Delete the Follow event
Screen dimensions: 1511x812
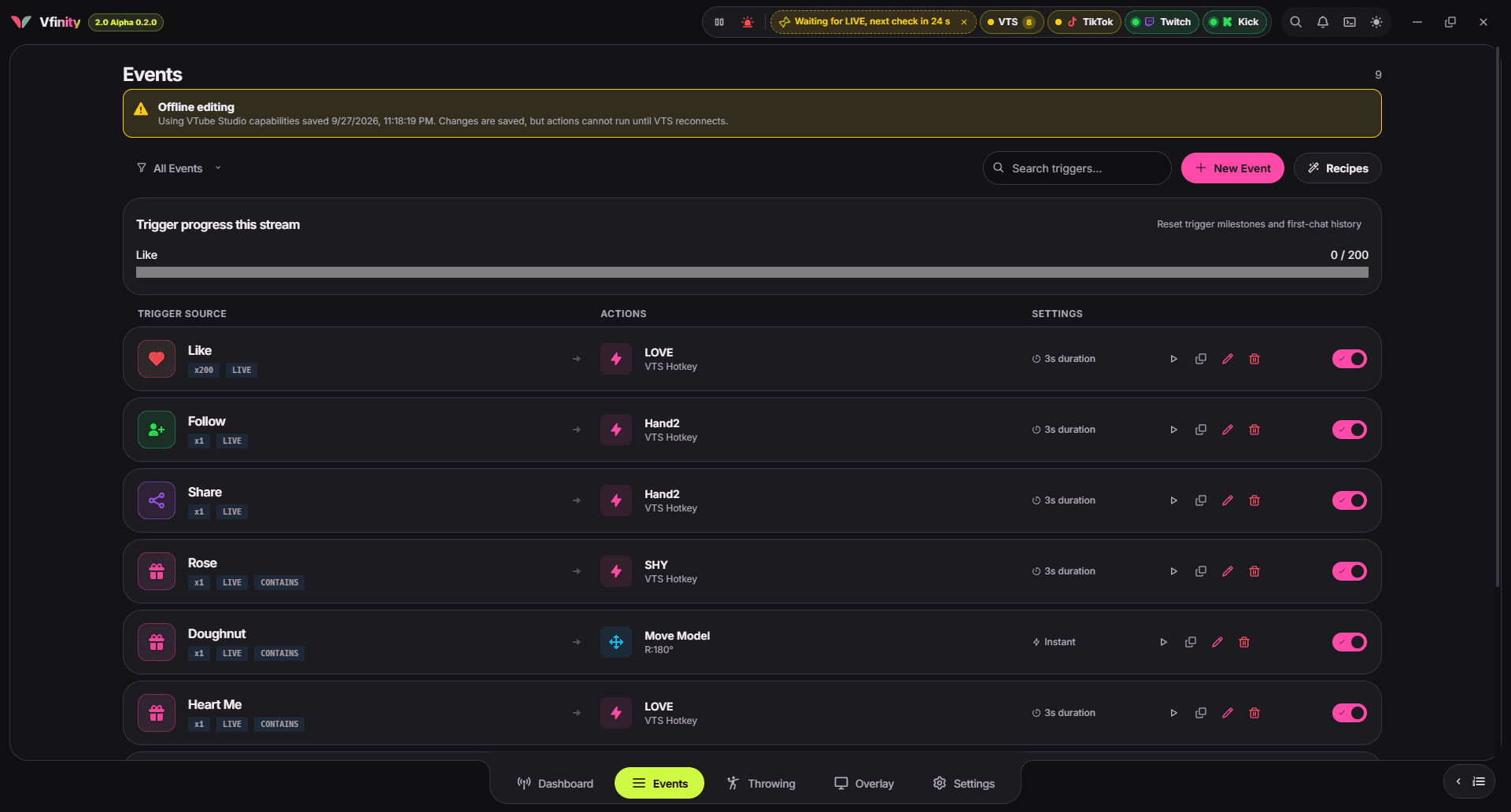[1254, 430]
